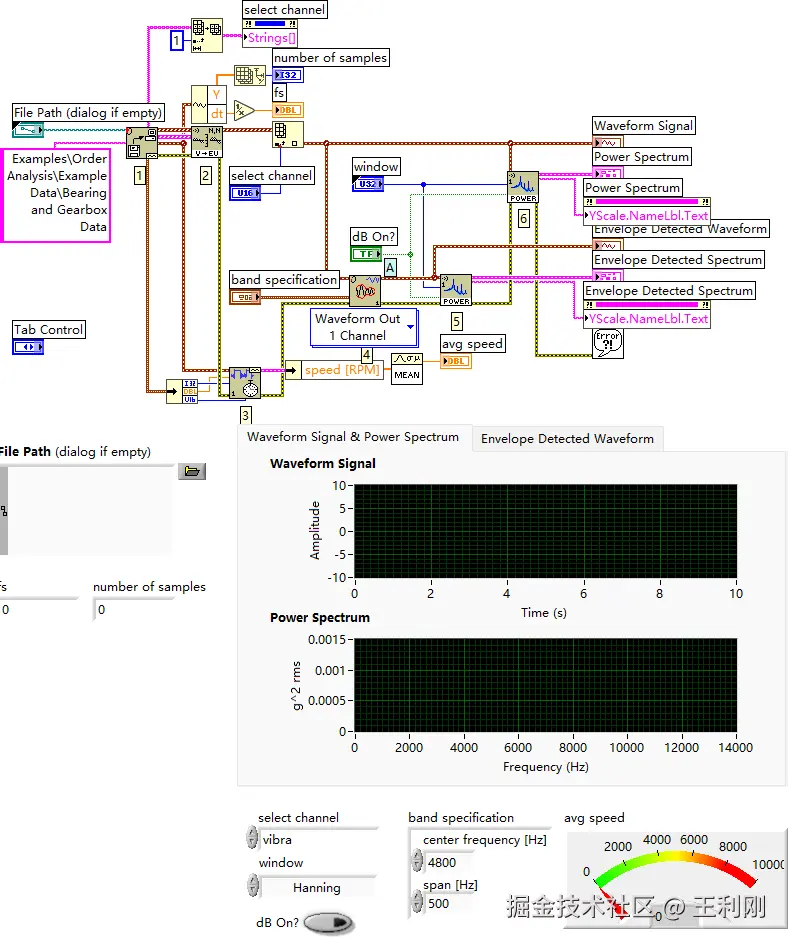Click the Power Spectrum graph plot area
Viewport: 792px width, 946px height.
point(545,685)
